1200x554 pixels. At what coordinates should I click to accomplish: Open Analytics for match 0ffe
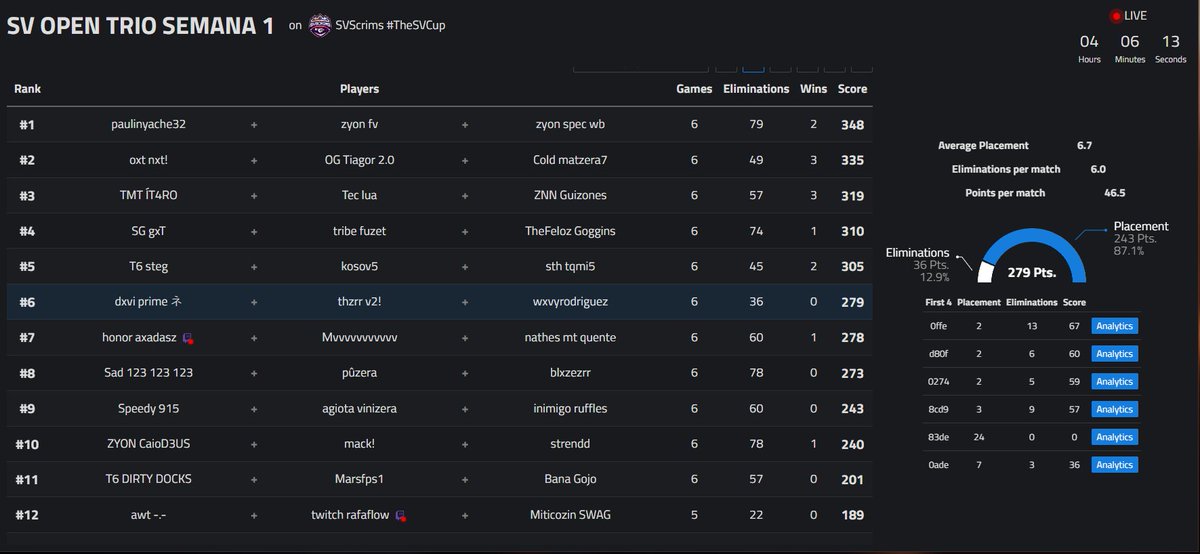[x=1115, y=326]
